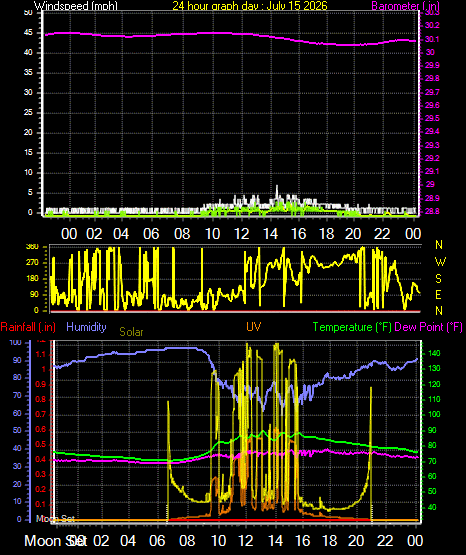Screen dimensions: 466x555
Task: Click the barometer axis value '30.1'
Action: point(432,39)
